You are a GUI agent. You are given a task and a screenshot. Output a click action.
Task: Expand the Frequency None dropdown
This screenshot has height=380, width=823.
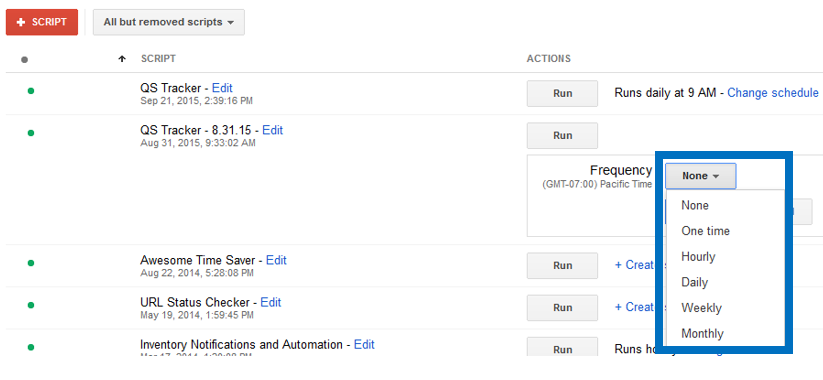(701, 176)
